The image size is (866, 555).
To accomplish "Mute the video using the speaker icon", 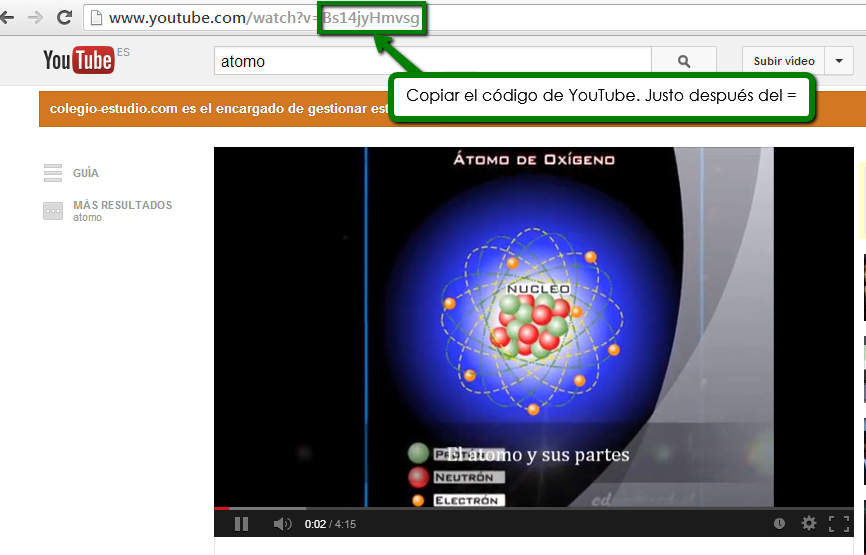I will pyautogui.click(x=283, y=524).
